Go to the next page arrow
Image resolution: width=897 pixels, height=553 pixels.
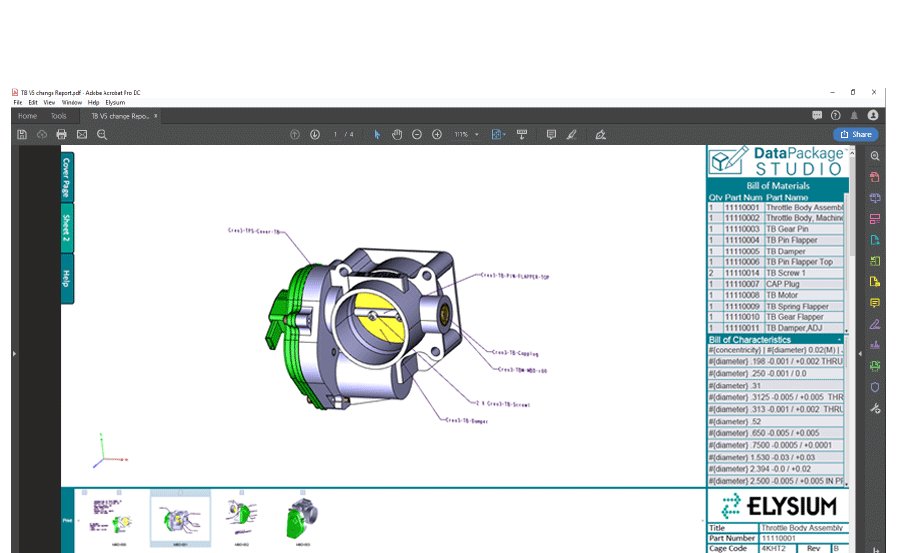coord(315,134)
